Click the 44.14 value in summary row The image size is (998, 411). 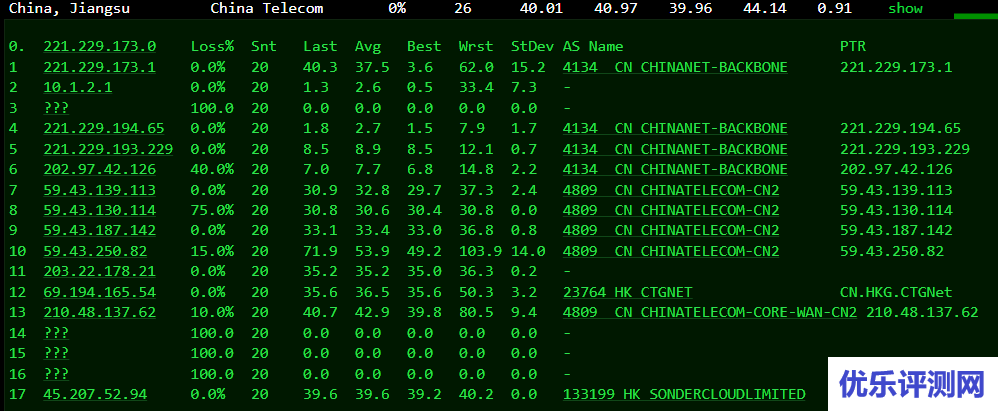pos(764,8)
